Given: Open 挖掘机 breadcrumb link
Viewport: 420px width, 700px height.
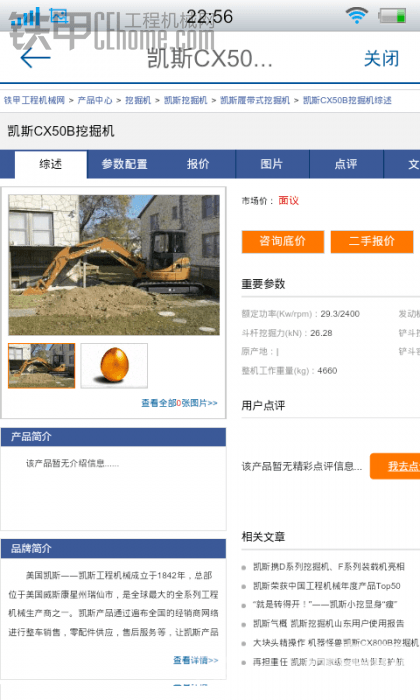Looking at the screenshot, I should (x=138, y=100).
